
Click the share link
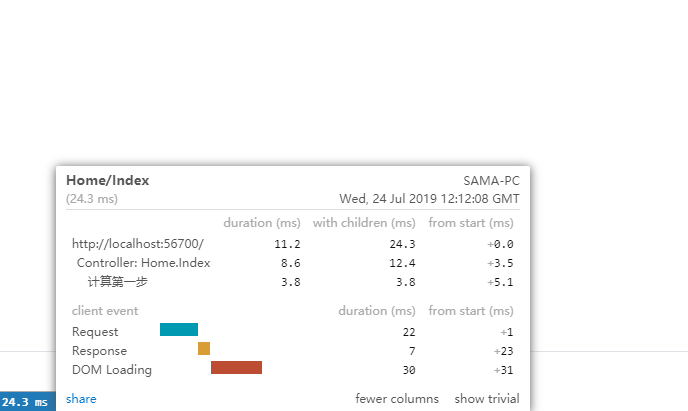point(81,399)
